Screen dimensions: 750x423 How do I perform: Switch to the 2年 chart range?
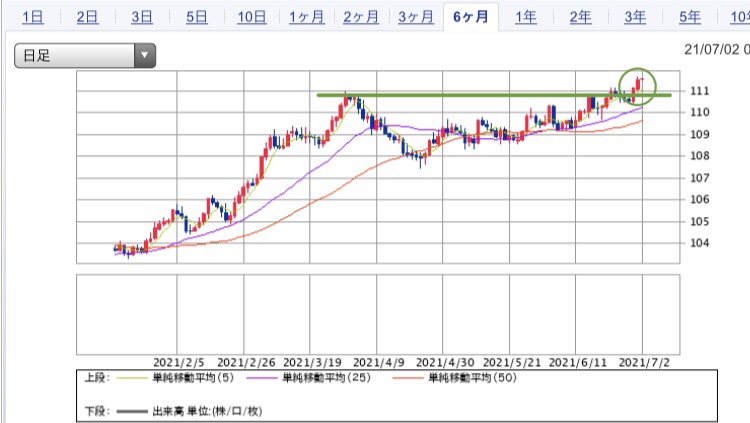(580, 18)
